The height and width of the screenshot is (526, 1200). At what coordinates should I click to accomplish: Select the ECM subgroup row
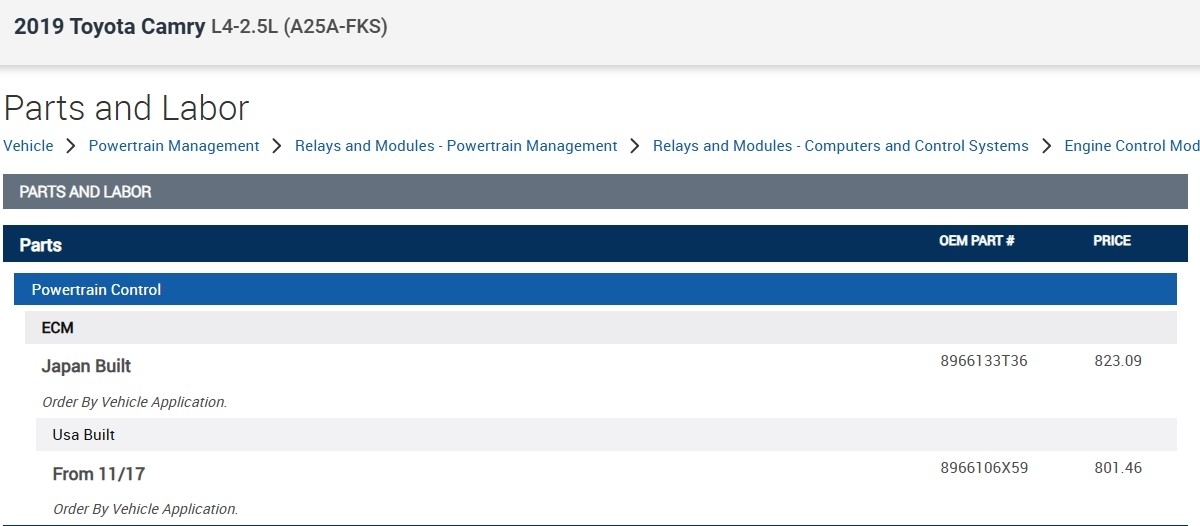tap(601, 327)
